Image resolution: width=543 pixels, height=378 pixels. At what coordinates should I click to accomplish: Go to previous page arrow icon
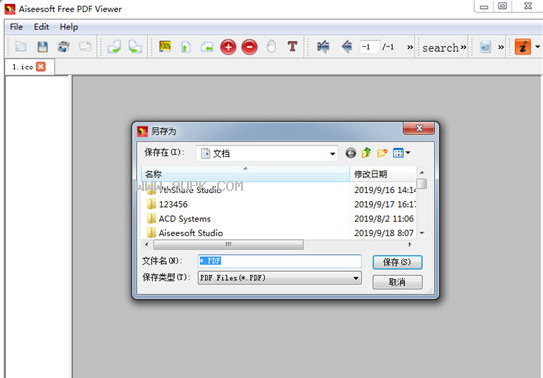click(x=347, y=46)
